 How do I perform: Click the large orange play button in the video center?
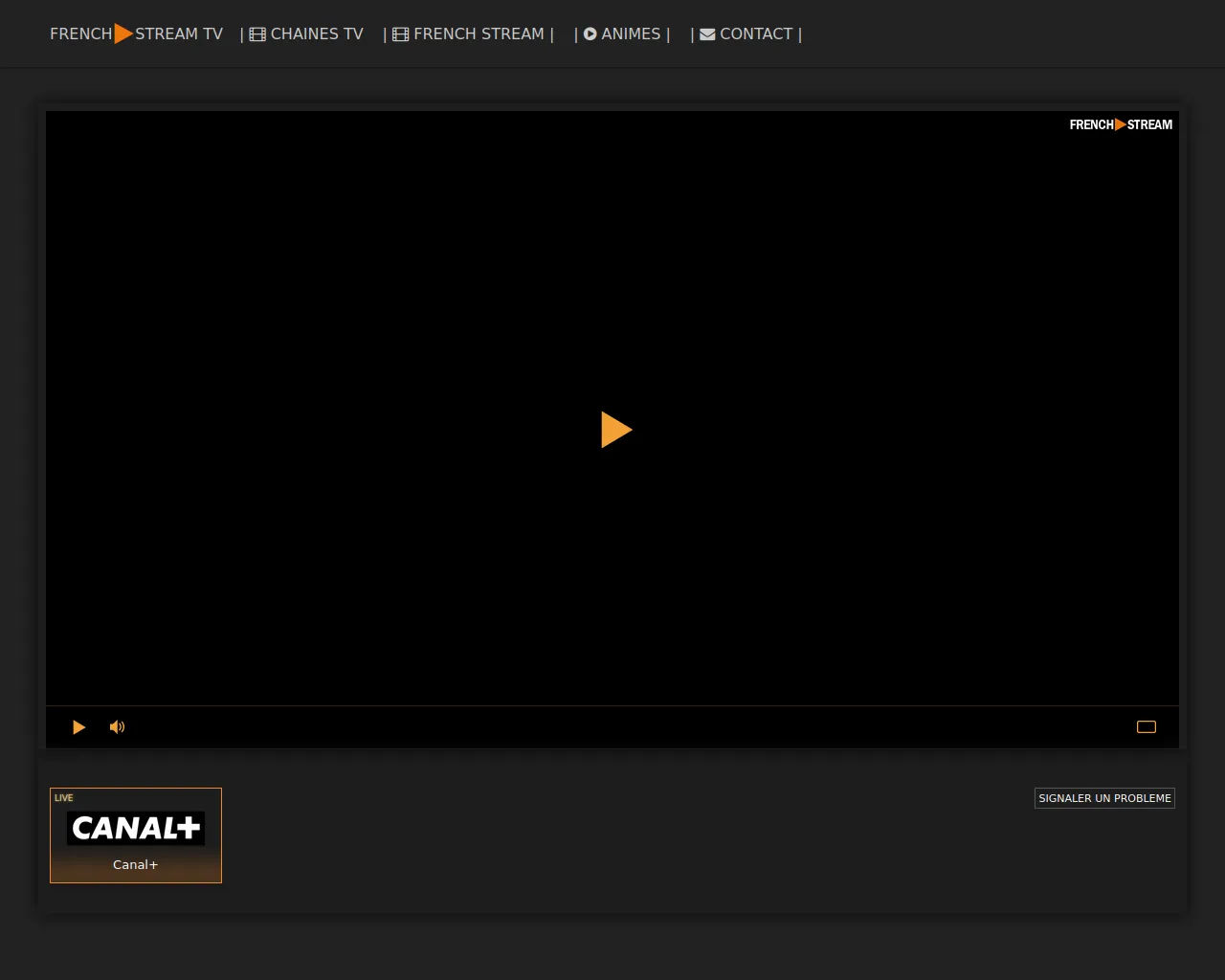tap(615, 430)
